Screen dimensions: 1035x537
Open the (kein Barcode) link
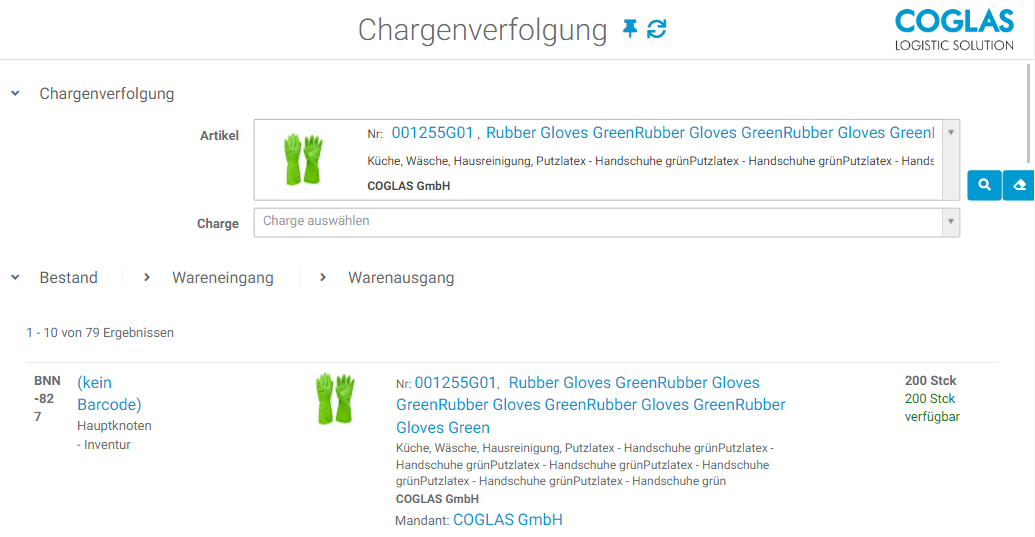pos(109,393)
